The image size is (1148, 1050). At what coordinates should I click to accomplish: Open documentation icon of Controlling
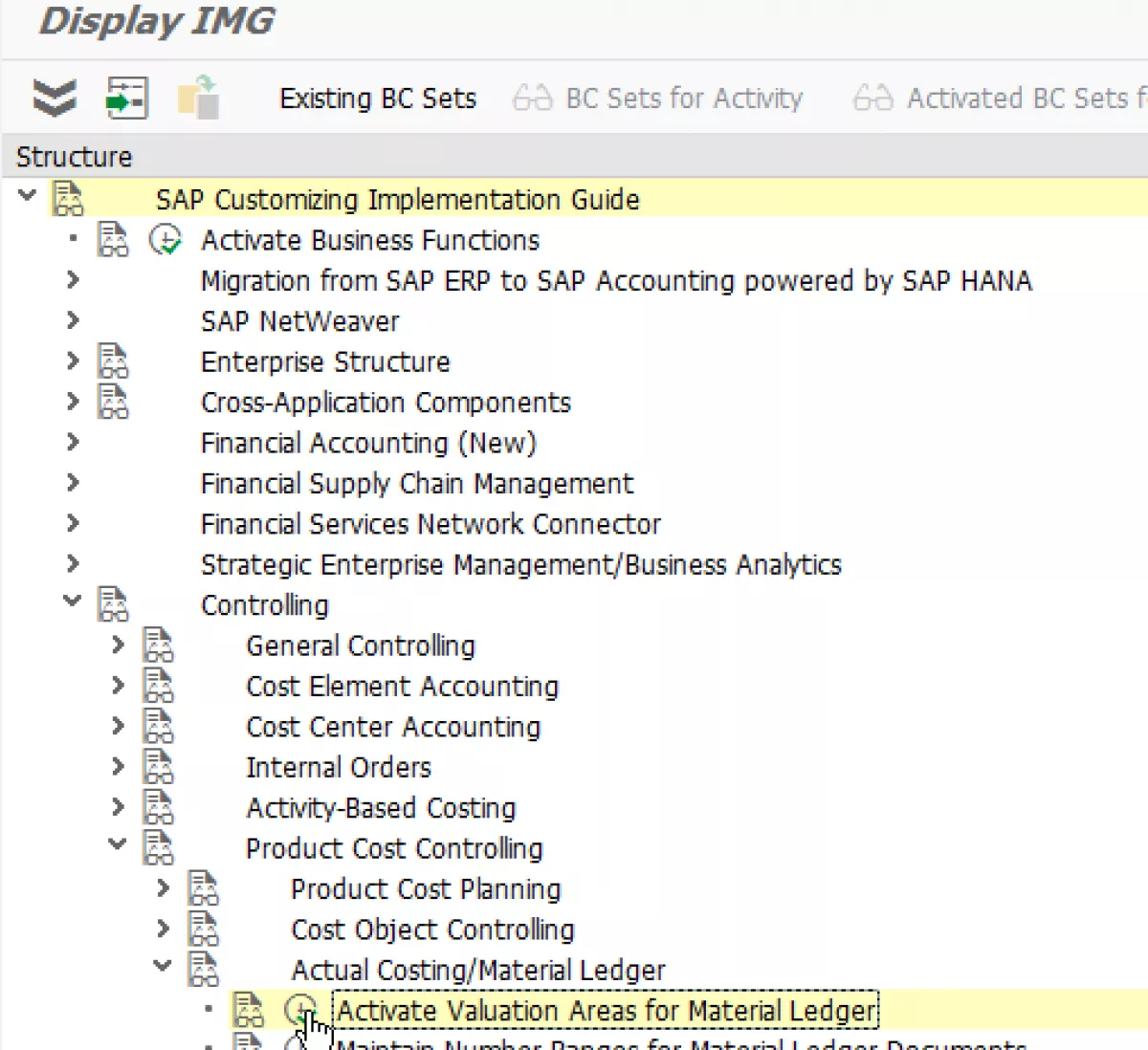pos(113,604)
